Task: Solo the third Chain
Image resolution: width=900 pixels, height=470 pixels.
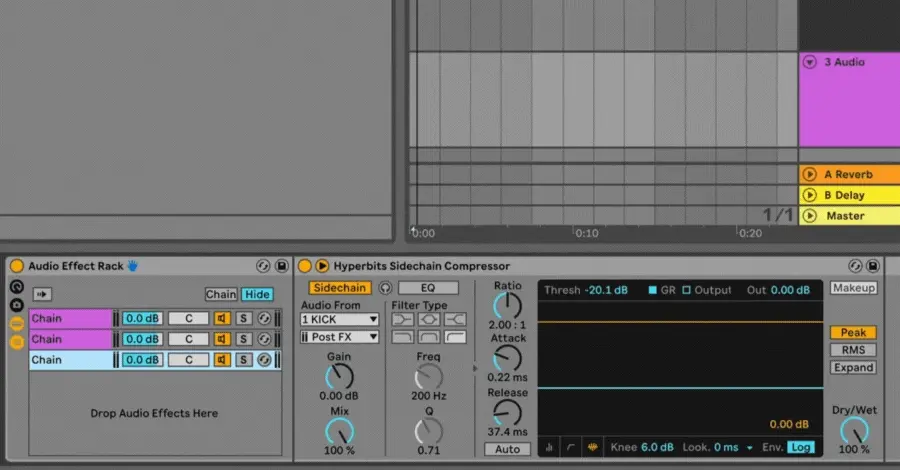Action: tap(243, 360)
